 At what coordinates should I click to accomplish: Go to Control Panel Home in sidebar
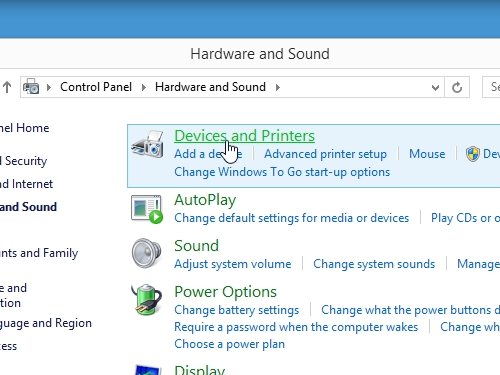coord(25,128)
